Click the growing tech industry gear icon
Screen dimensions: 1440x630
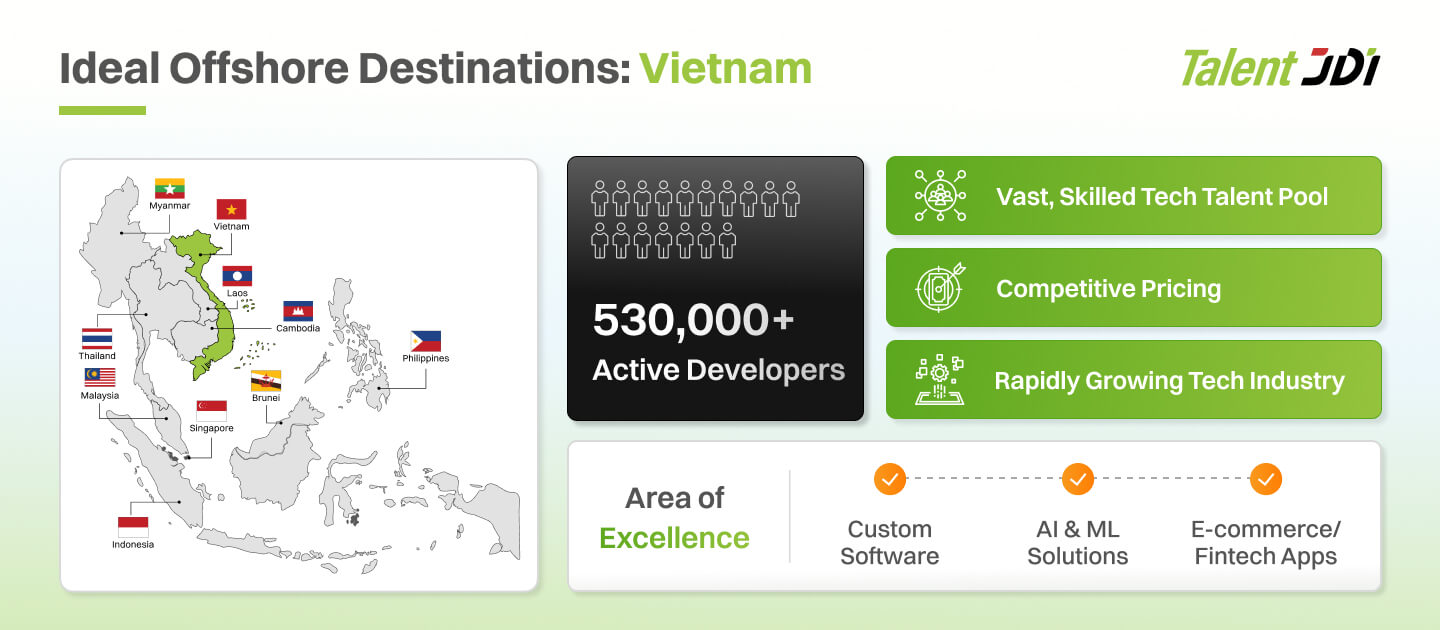[940, 380]
